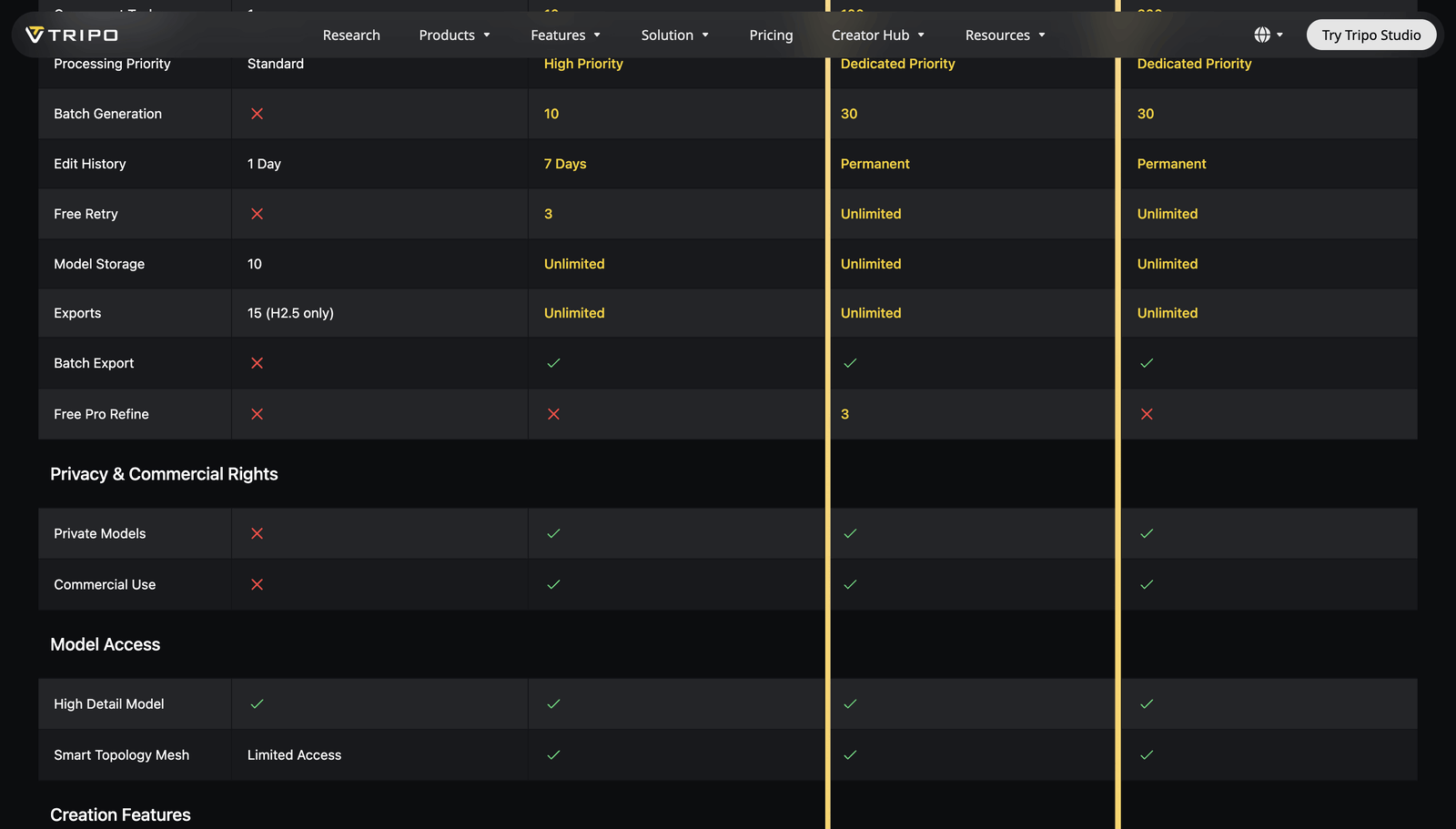Click the 10 batch generation value
1456x829 pixels.
click(x=551, y=114)
